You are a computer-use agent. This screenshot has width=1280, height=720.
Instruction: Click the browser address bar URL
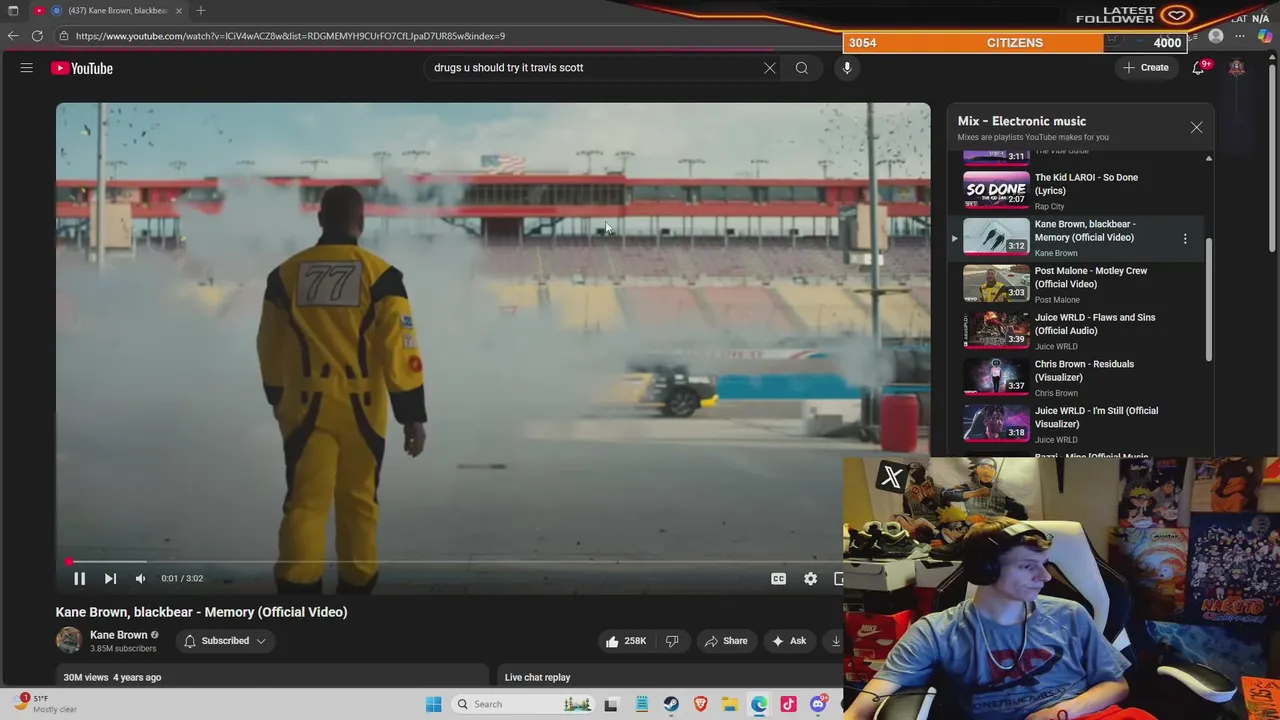(x=290, y=36)
